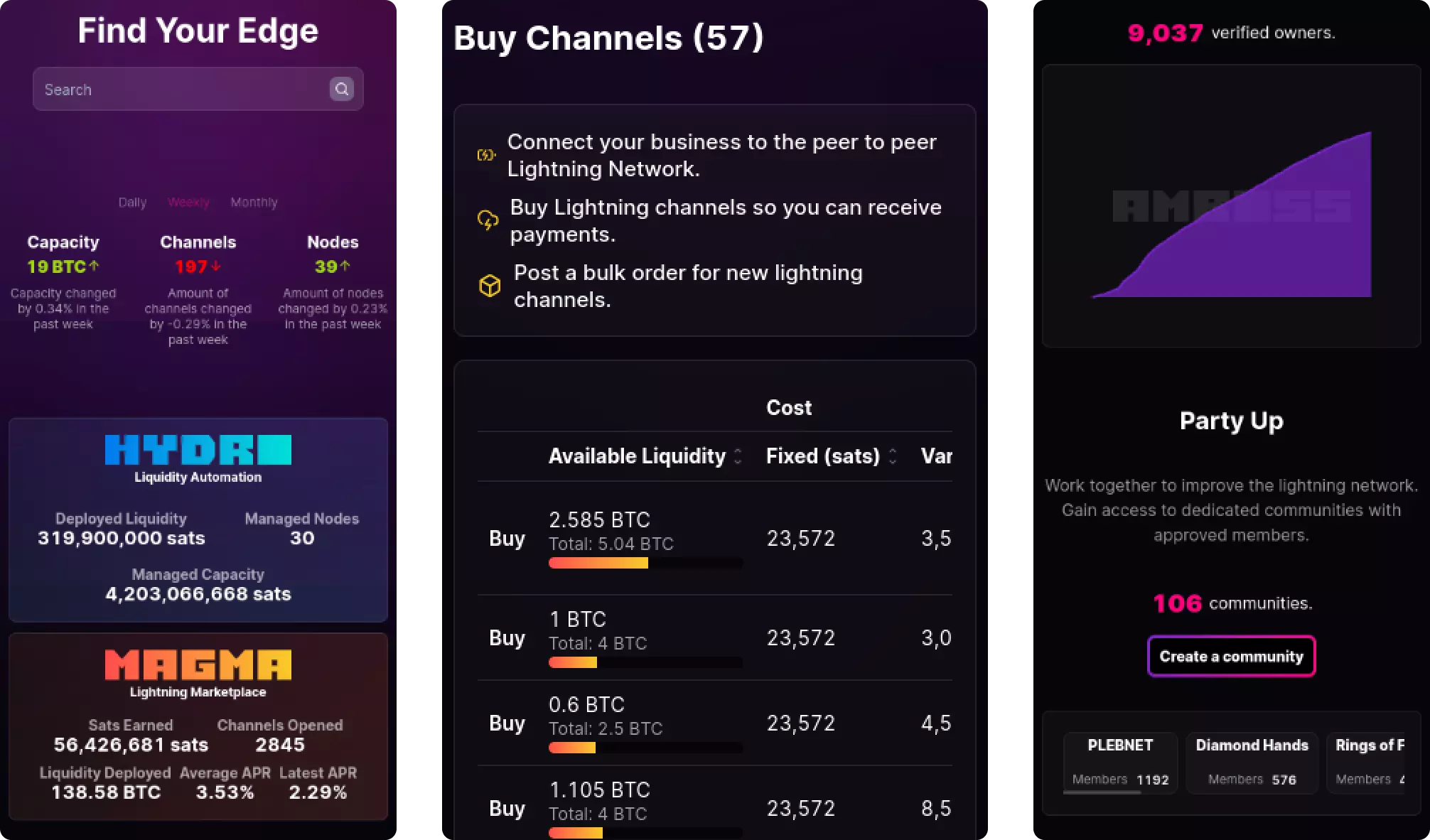Click the lightning connect icon beside business text
This screenshot has height=840, width=1430.
(486, 155)
